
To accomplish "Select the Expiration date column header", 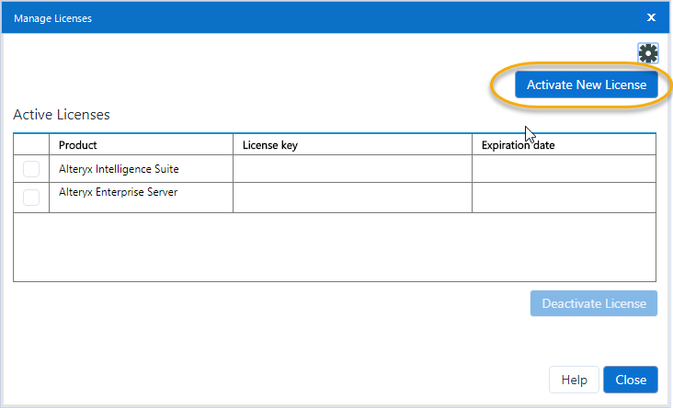I will (564, 145).
